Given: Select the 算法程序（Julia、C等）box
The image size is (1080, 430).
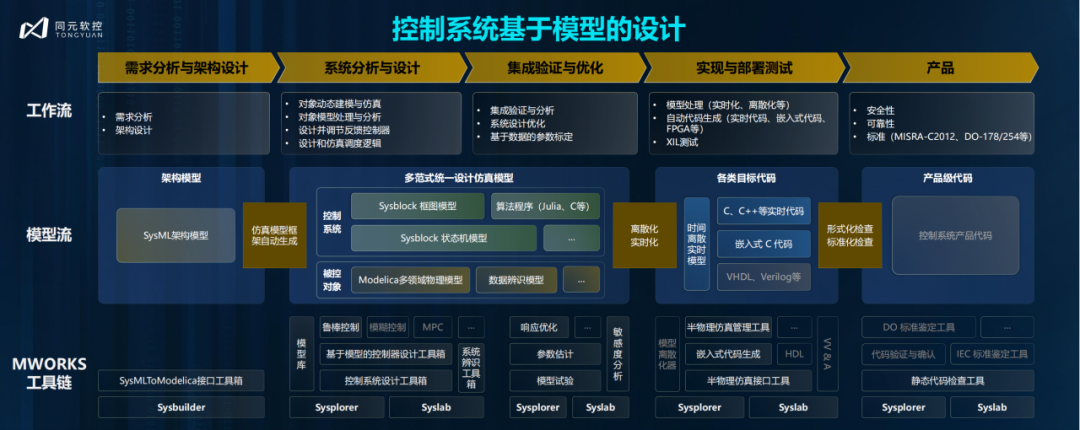Looking at the screenshot, I should point(545,205).
